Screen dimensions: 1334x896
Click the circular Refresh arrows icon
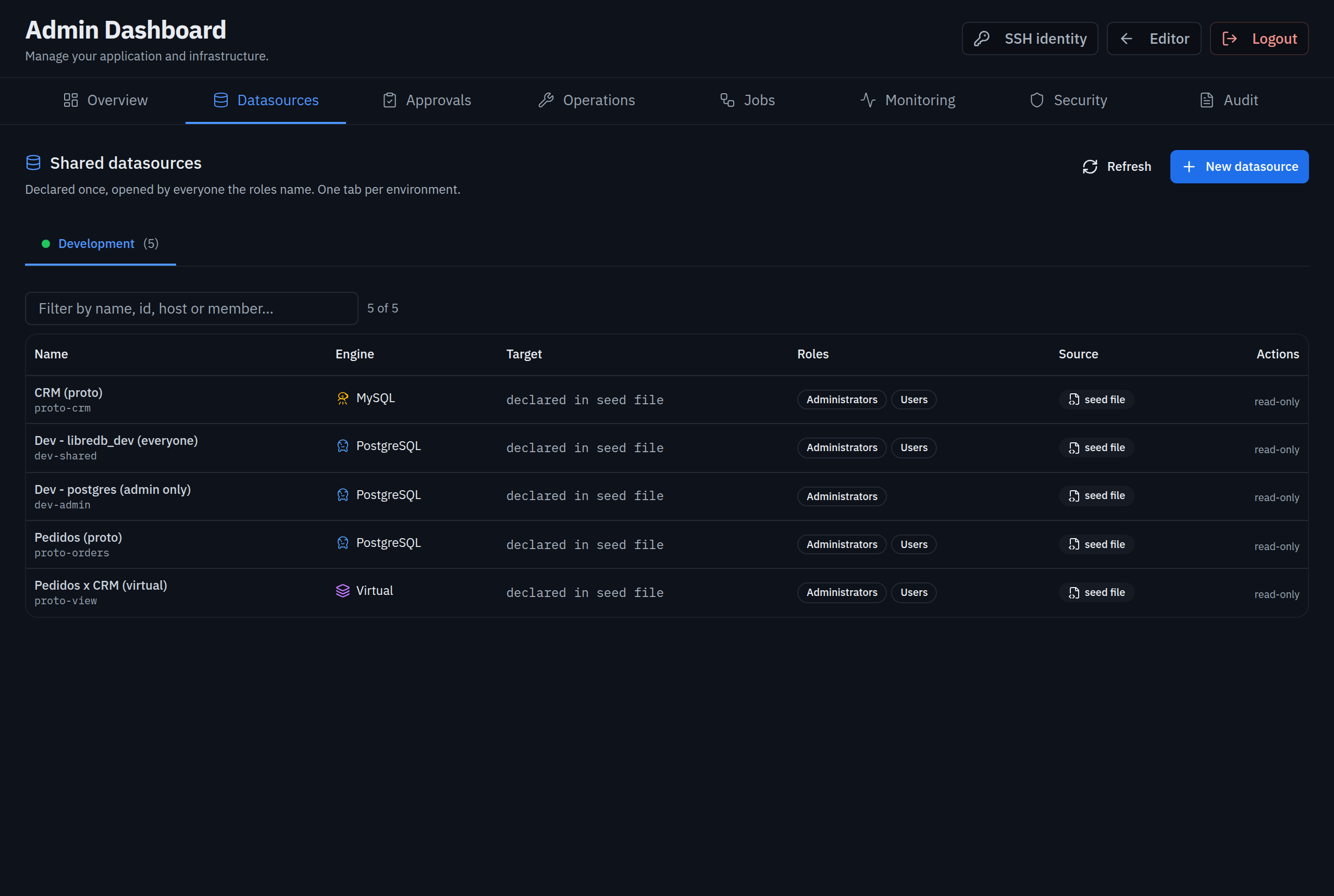[x=1090, y=167]
